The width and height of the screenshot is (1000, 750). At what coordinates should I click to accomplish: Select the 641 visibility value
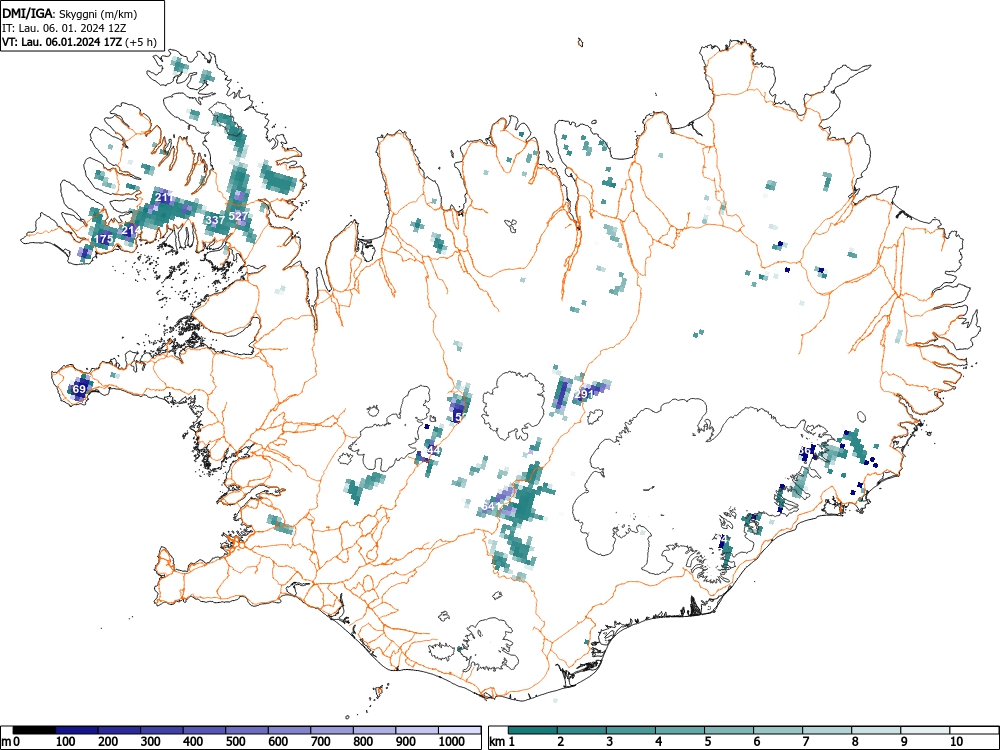coord(491,506)
